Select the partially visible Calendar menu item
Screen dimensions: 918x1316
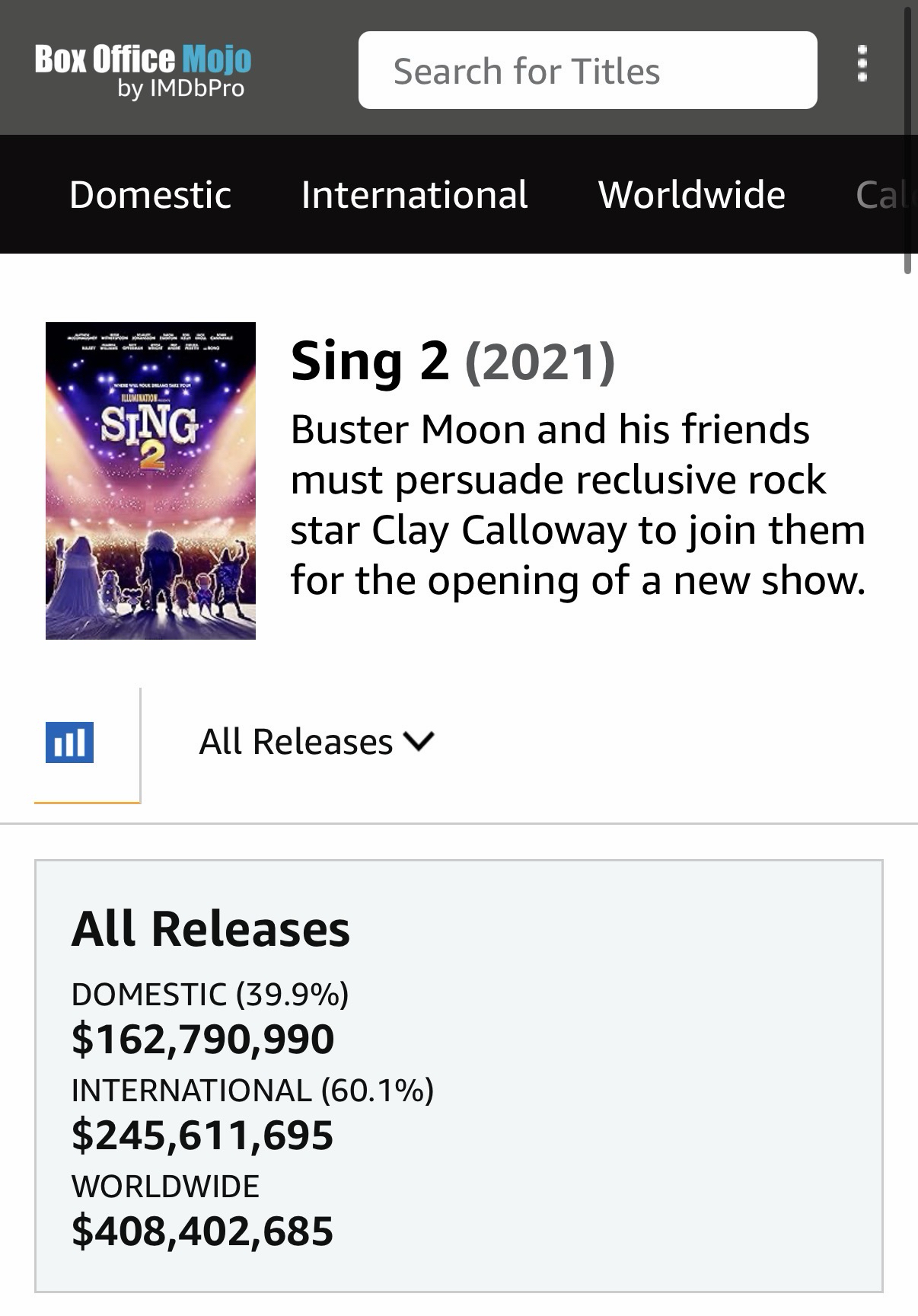click(x=883, y=195)
